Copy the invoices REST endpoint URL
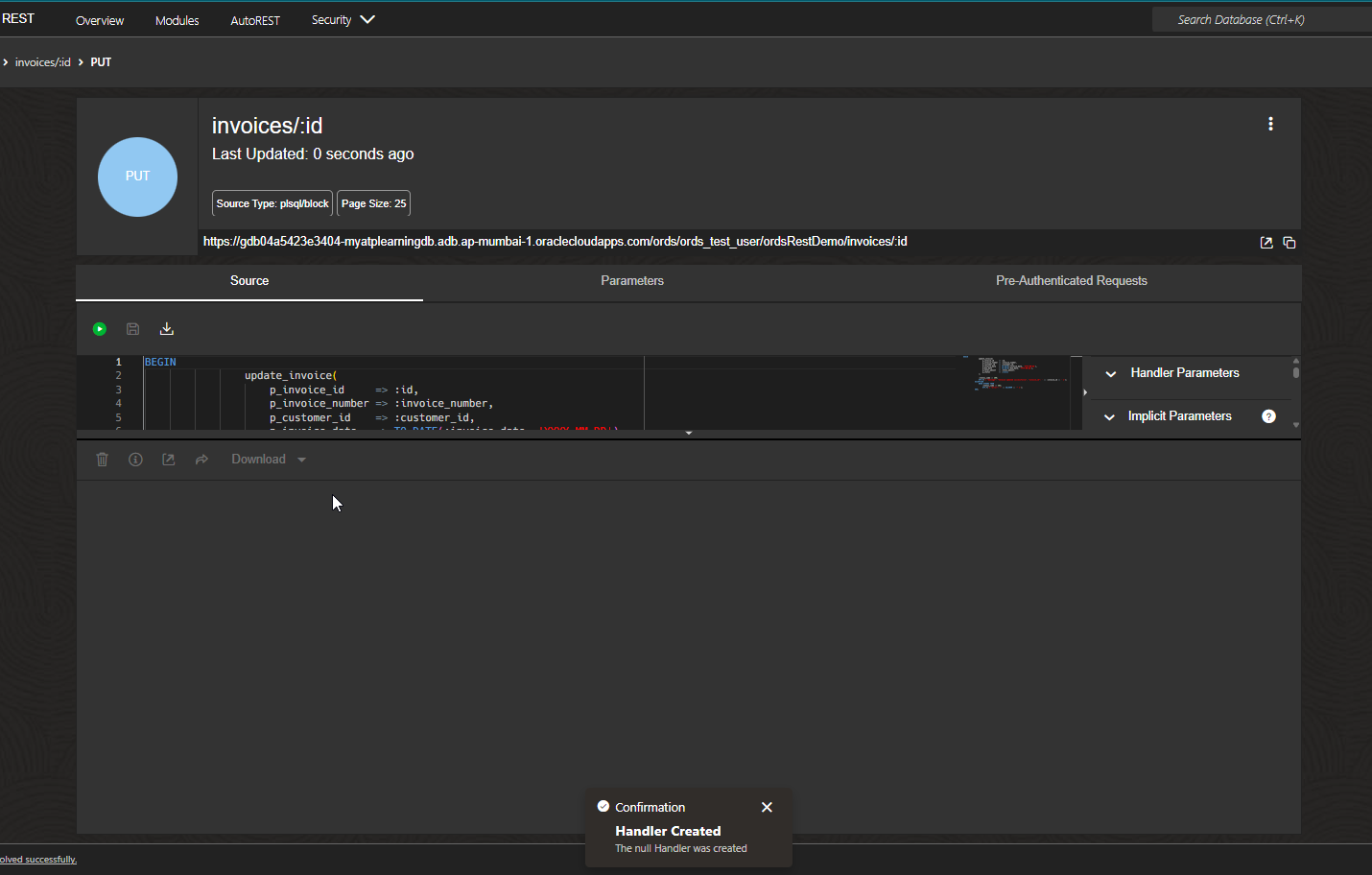Image resolution: width=1372 pixels, height=875 pixels. coord(1289,242)
